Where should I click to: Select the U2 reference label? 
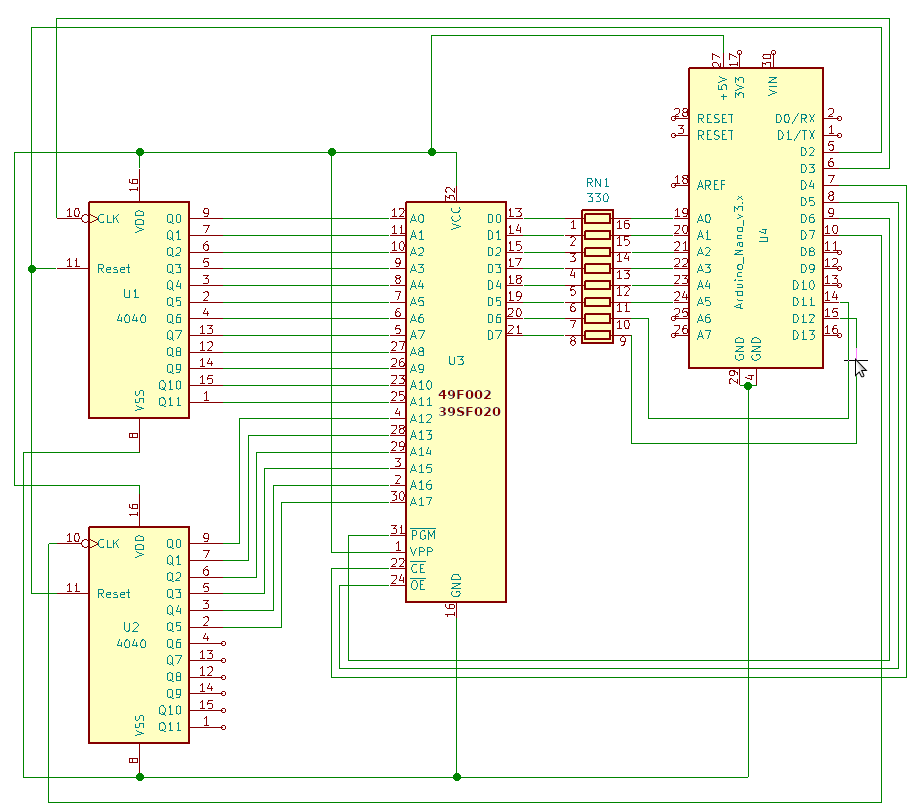click(x=131, y=627)
